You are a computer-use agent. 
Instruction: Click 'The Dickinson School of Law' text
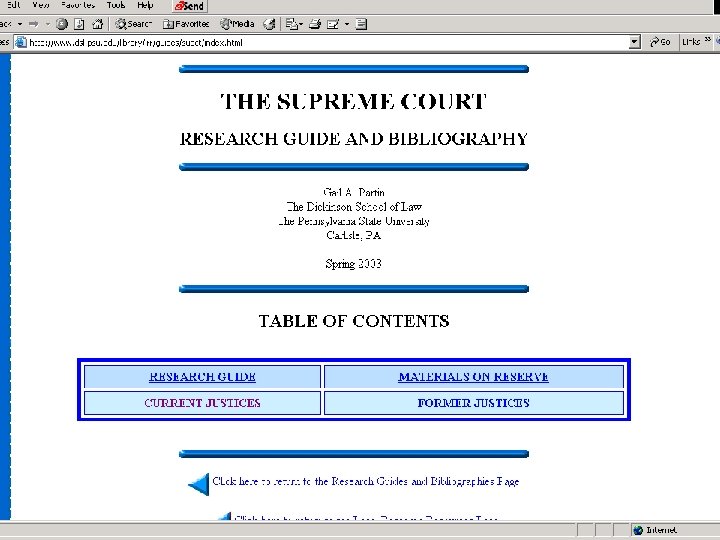tap(354, 207)
